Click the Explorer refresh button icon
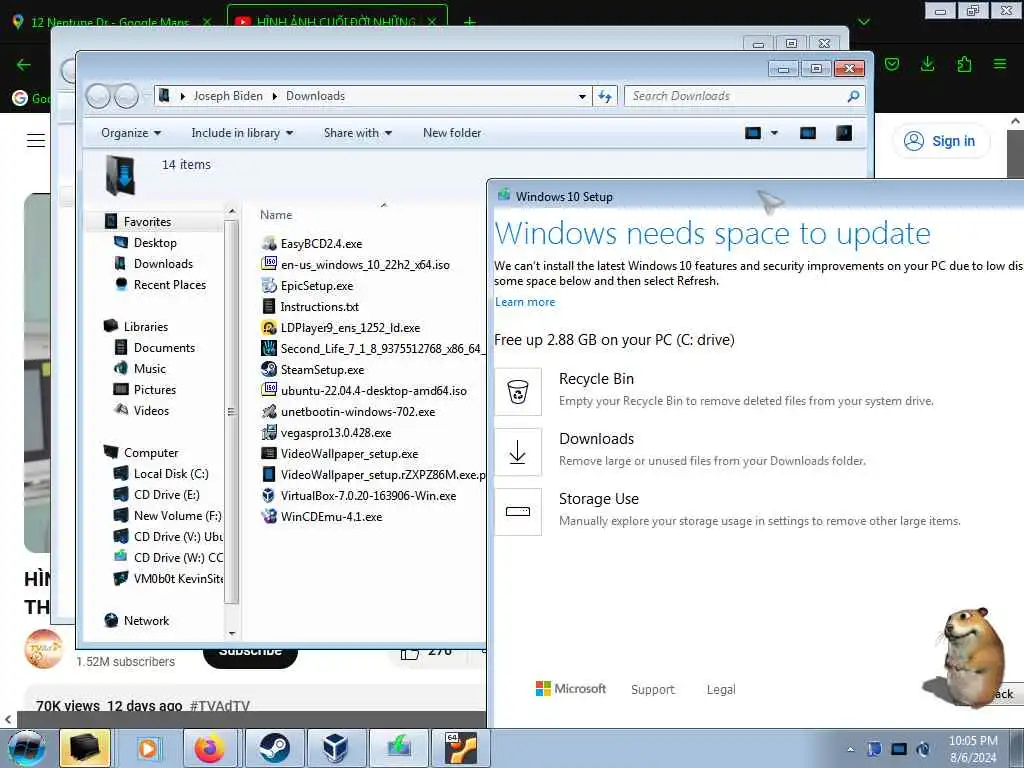 point(605,96)
